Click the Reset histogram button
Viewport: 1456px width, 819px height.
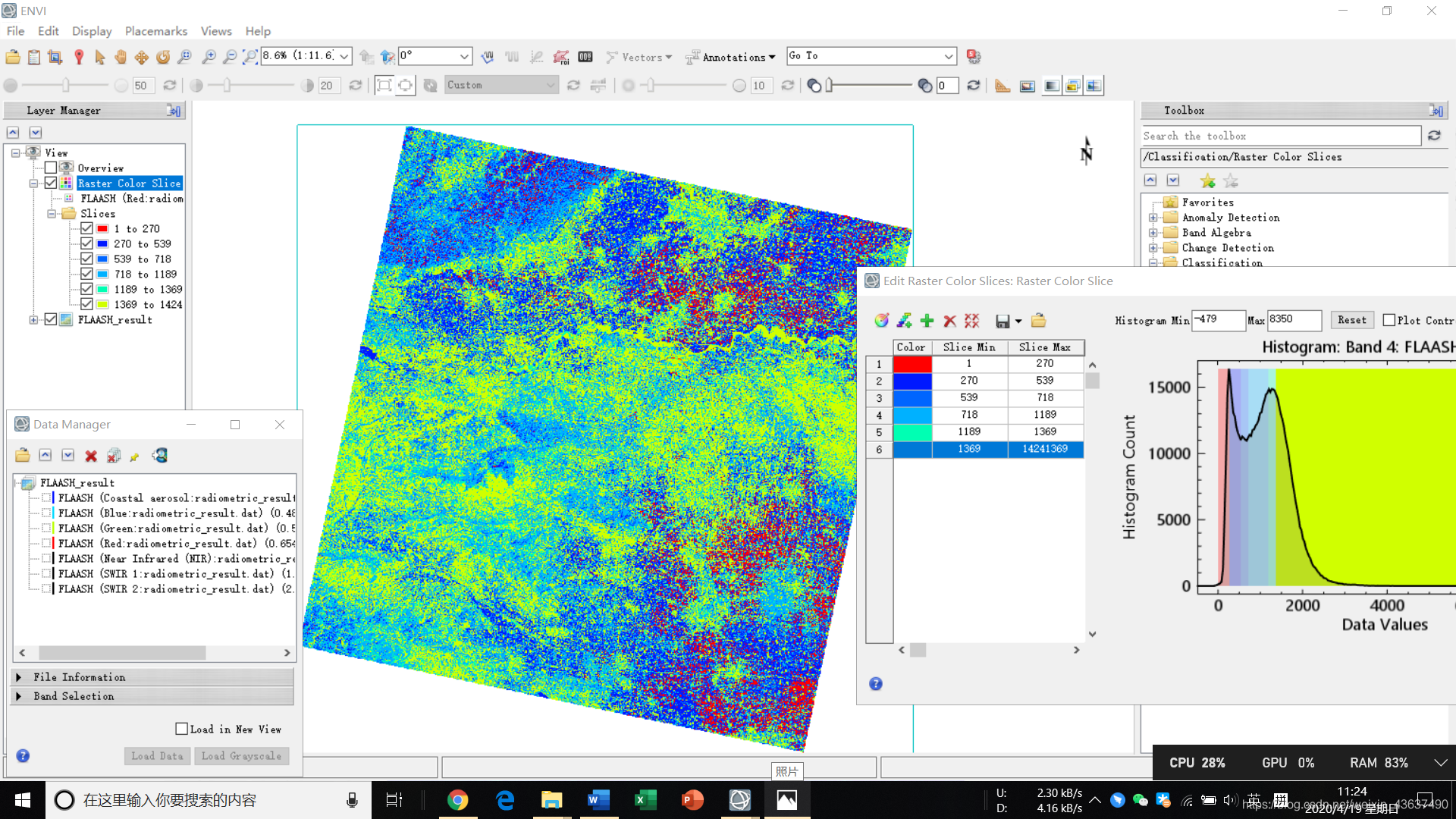[x=1351, y=320]
